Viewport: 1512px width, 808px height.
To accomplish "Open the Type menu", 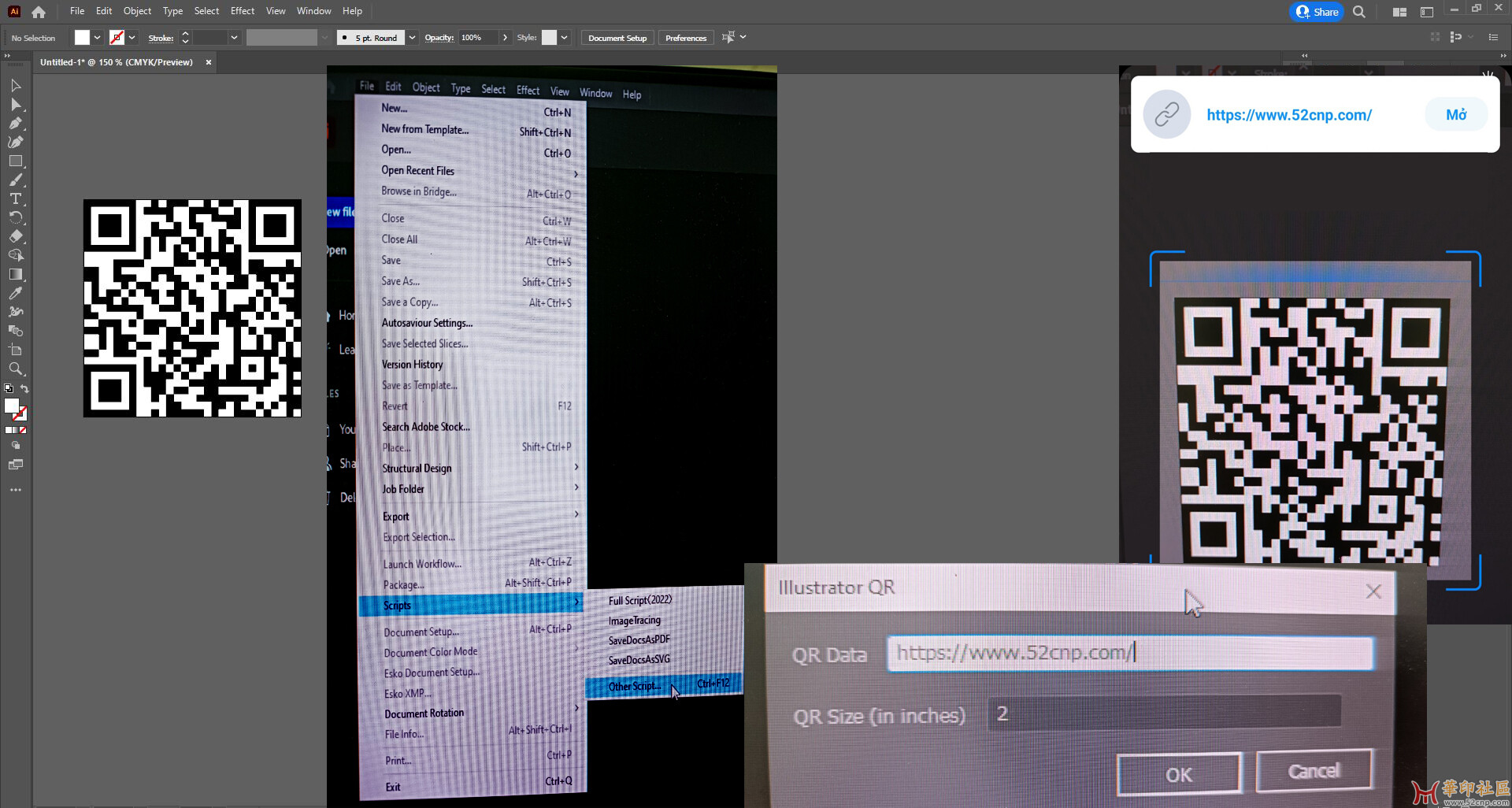I will 172,11.
